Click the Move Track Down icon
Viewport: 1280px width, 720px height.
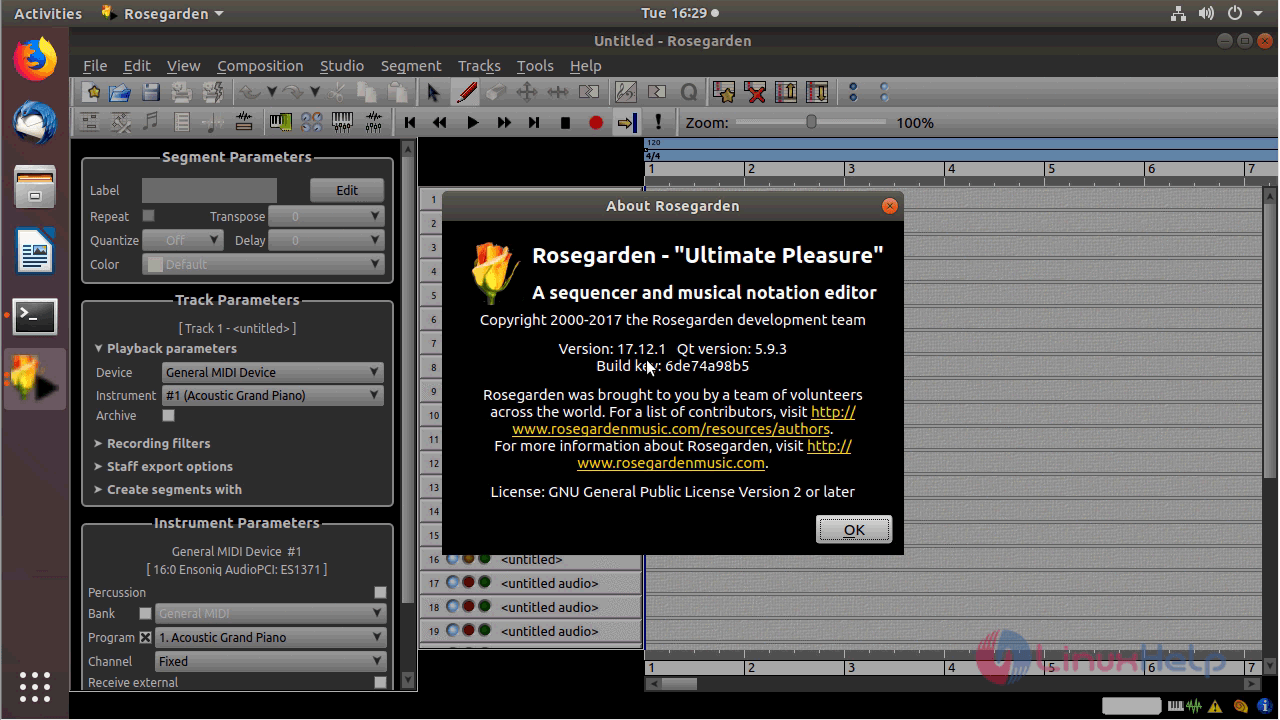pos(817,92)
